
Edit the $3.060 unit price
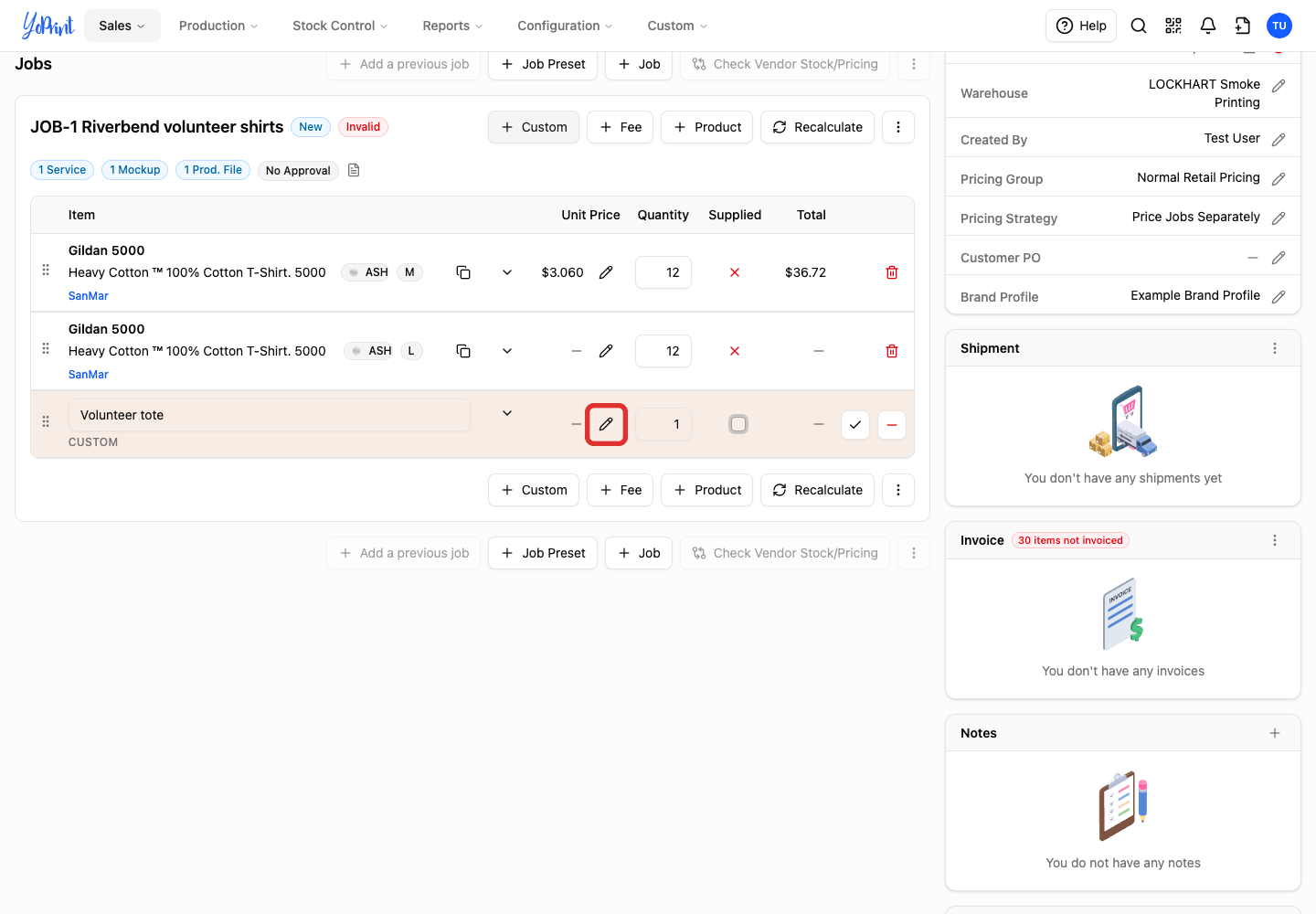pos(606,272)
